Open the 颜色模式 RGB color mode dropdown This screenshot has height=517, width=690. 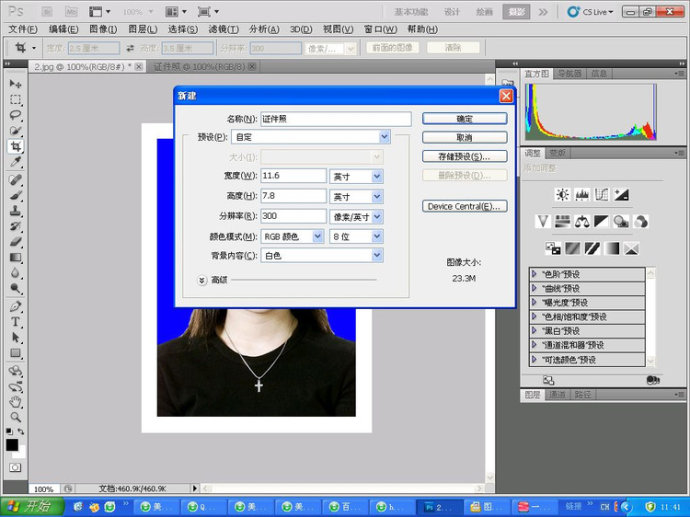point(317,236)
